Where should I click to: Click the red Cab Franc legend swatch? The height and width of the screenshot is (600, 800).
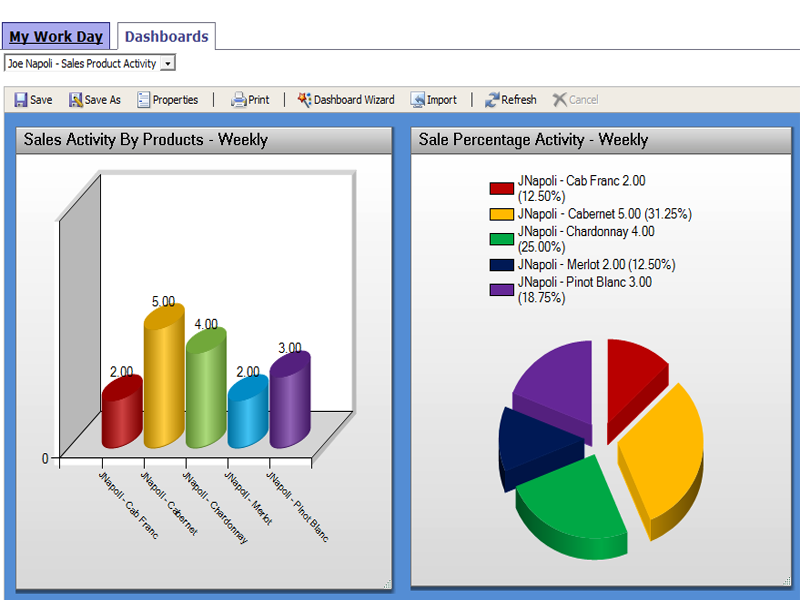pyautogui.click(x=501, y=189)
